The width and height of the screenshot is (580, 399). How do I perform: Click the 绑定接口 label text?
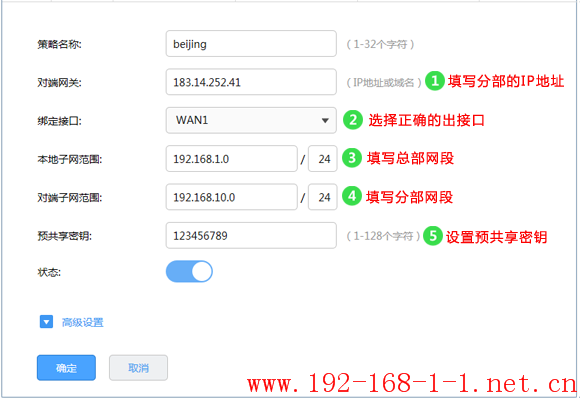pyautogui.click(x=59, y=121)
